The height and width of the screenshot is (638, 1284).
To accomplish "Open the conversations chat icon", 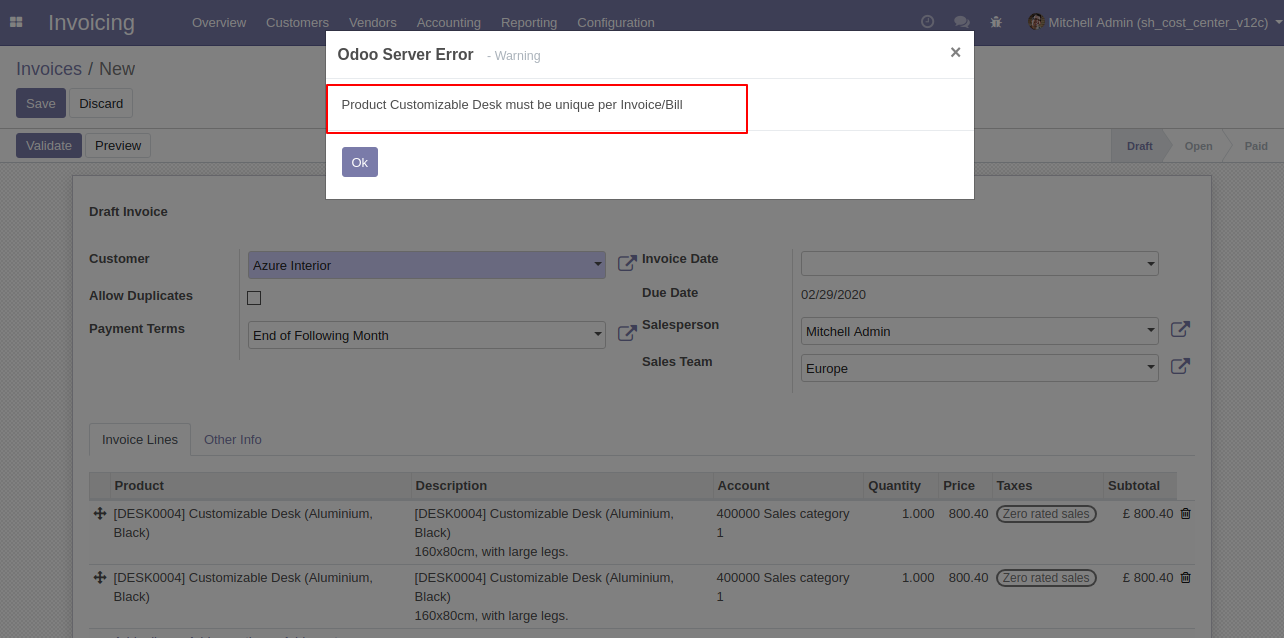I will click(961, 22).
